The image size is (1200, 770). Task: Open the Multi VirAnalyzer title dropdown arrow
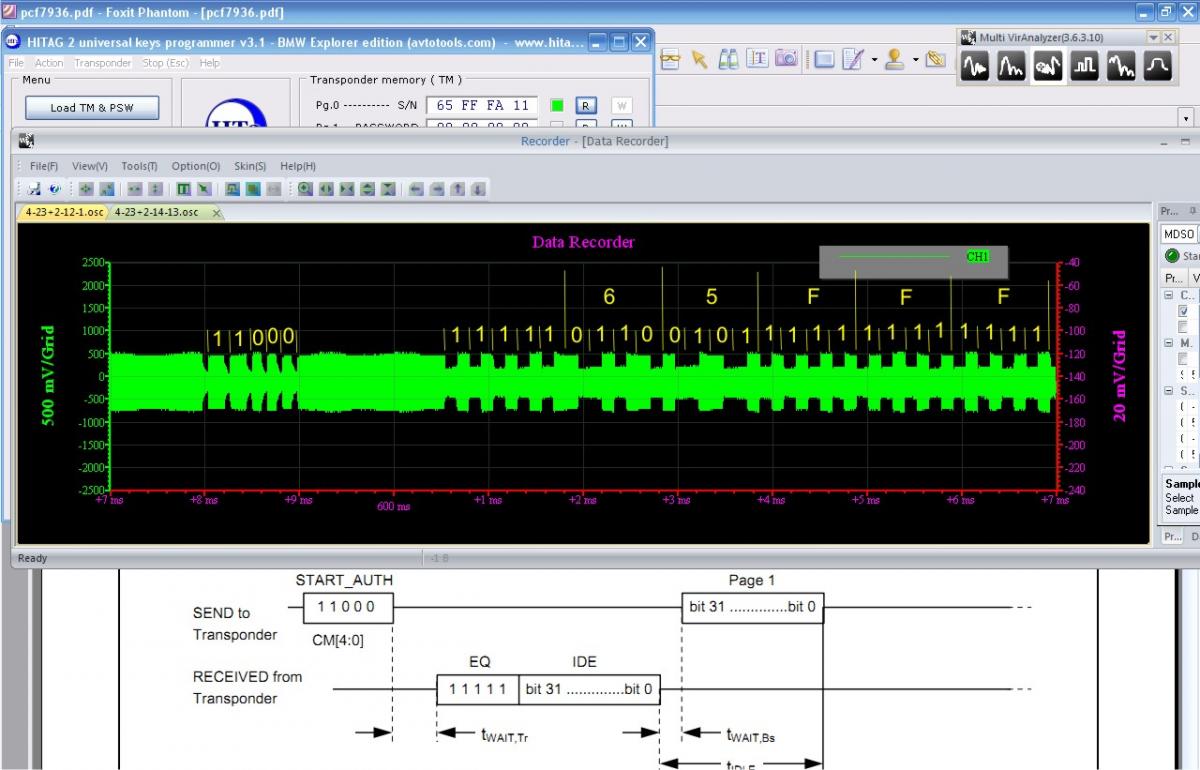point(1154,37)
